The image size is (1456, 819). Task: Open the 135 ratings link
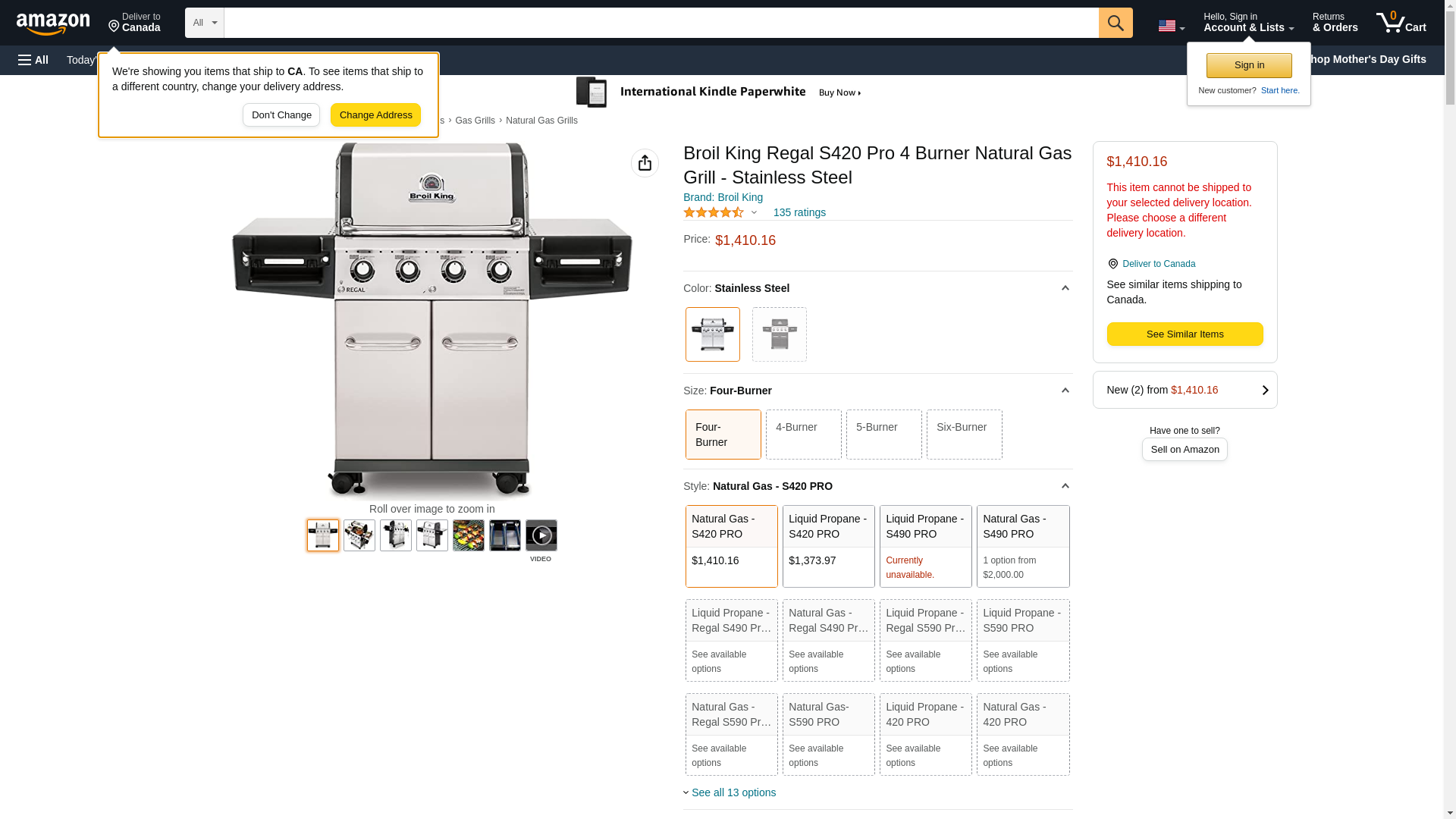pos(799,213)
